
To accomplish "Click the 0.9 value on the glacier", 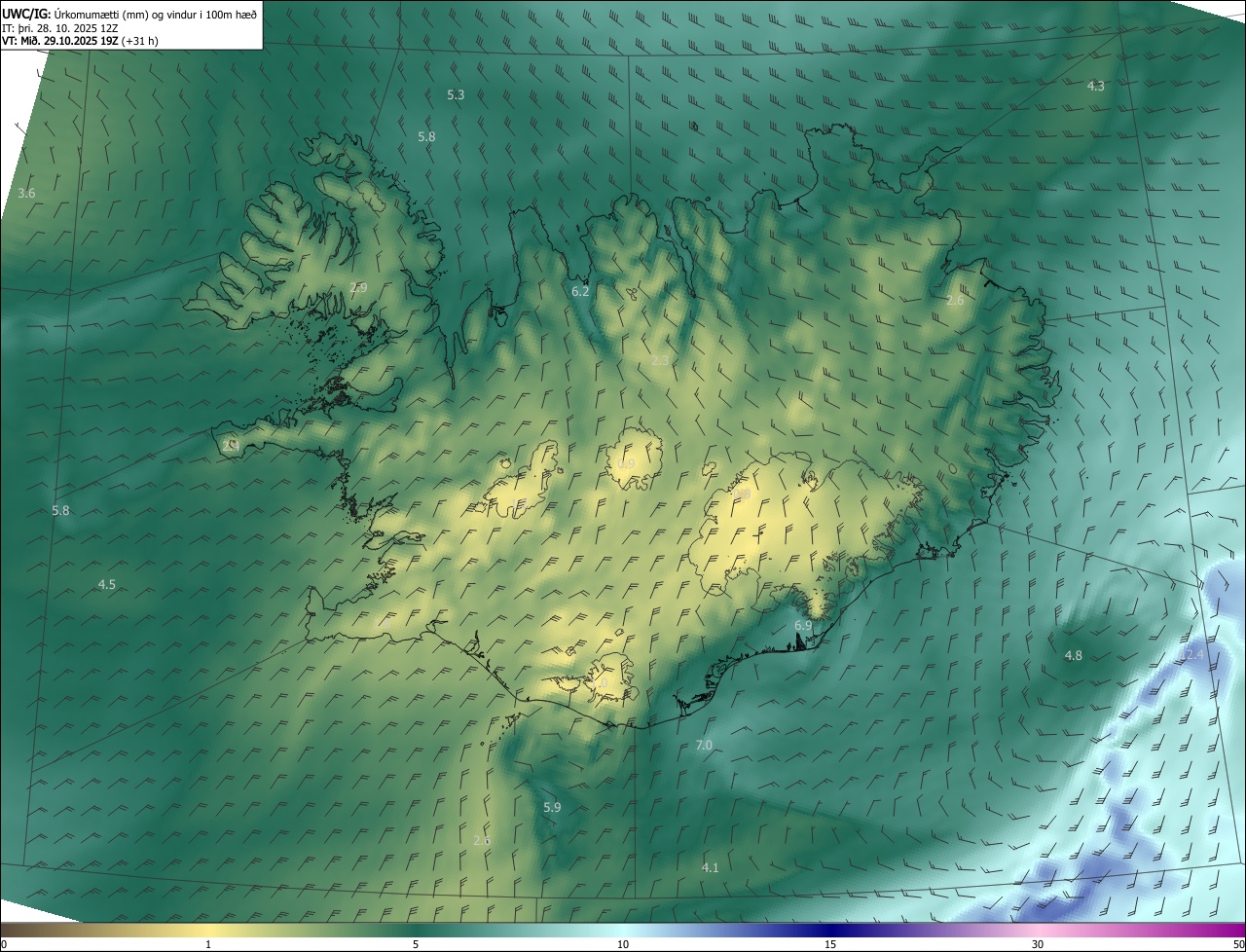I will [626, 464].
